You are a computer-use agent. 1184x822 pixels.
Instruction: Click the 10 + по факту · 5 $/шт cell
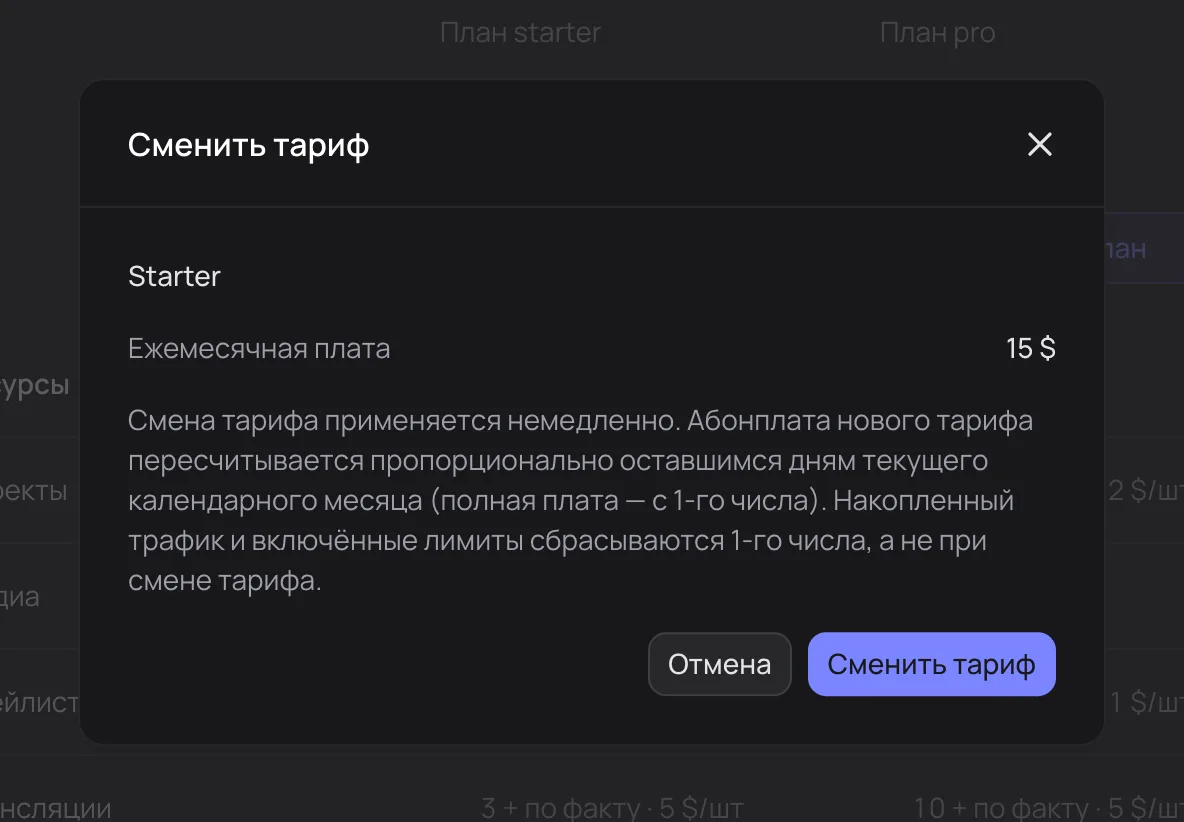(1049, 808)
